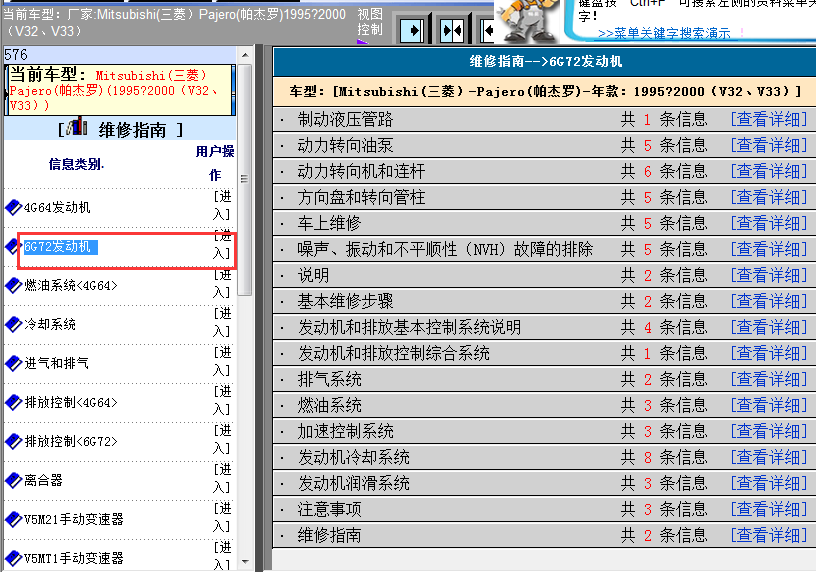Open 查看详细 for 排气系统
Viewport: 816px width, 572px height.
(769, 379)
